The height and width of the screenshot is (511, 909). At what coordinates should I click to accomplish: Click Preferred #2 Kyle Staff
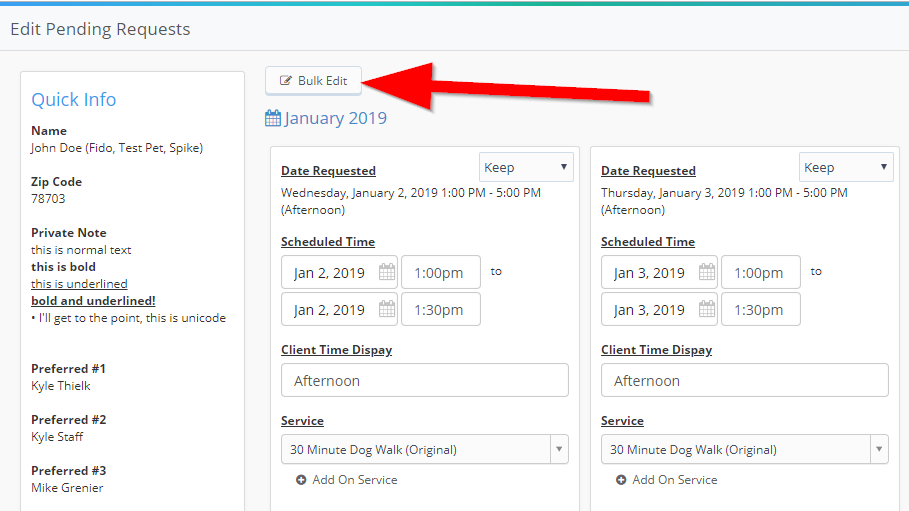[57, 437]
